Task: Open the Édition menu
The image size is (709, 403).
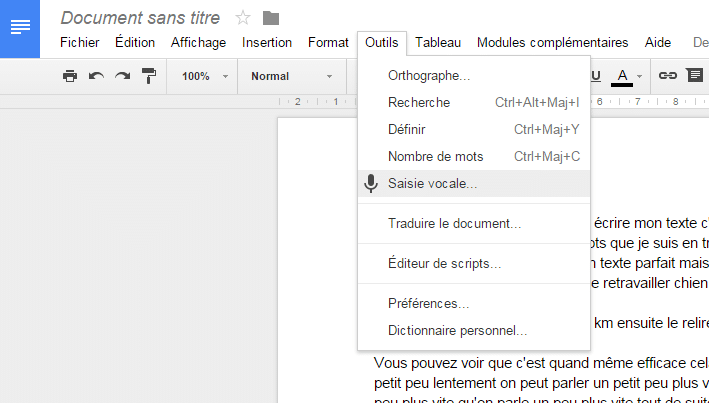Action: (x=135, y=43)
